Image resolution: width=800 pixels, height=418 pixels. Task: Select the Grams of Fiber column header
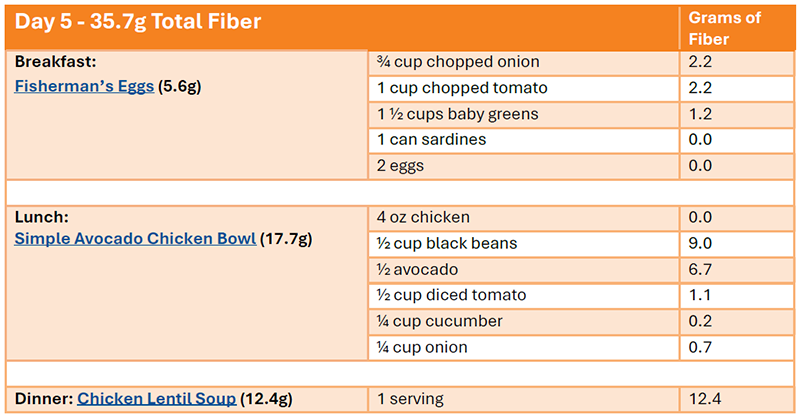(724, 27)
